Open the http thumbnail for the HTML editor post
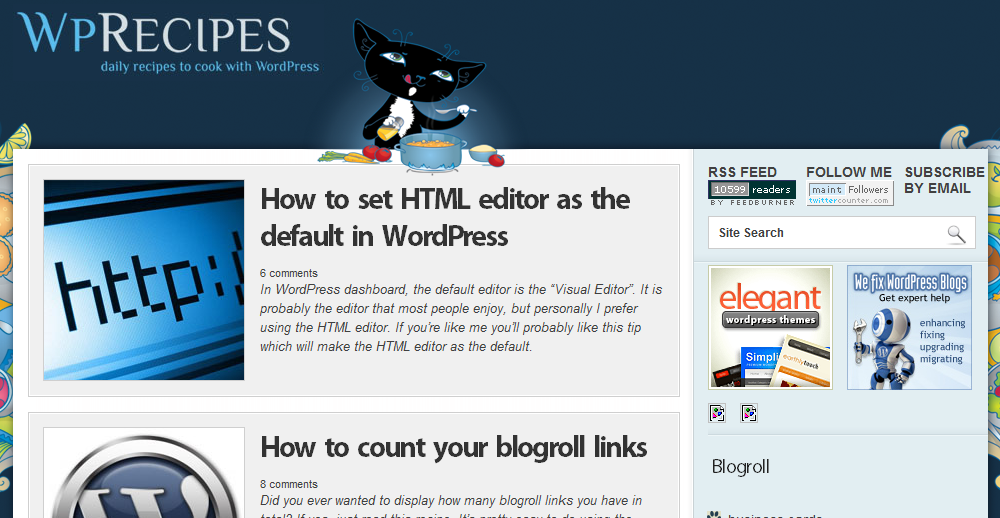Screen dimensions: 1000x518 click(143, 280)
